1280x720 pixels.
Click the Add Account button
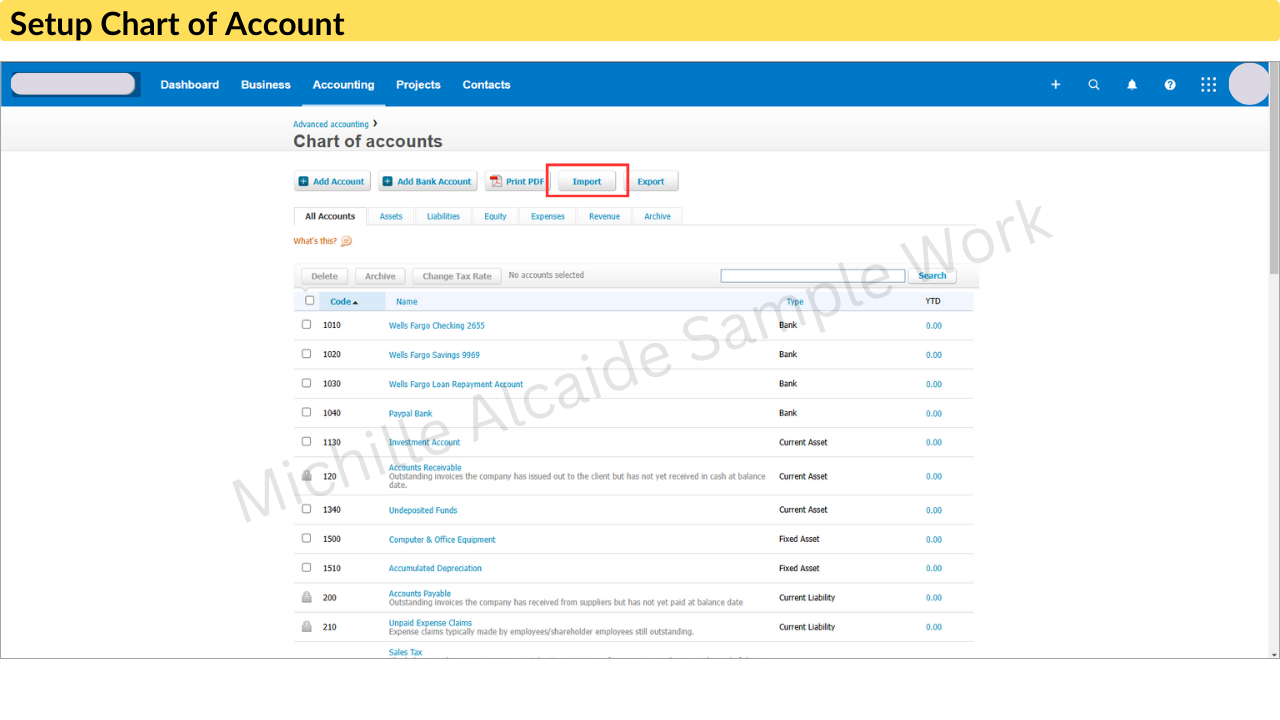[x=332, y=181]
